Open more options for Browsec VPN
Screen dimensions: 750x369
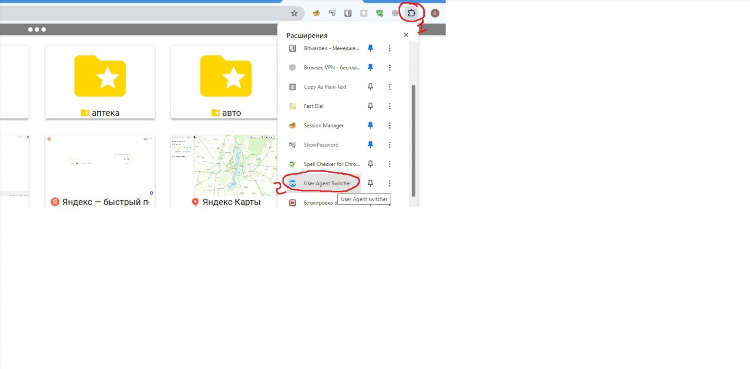[389, 67]
